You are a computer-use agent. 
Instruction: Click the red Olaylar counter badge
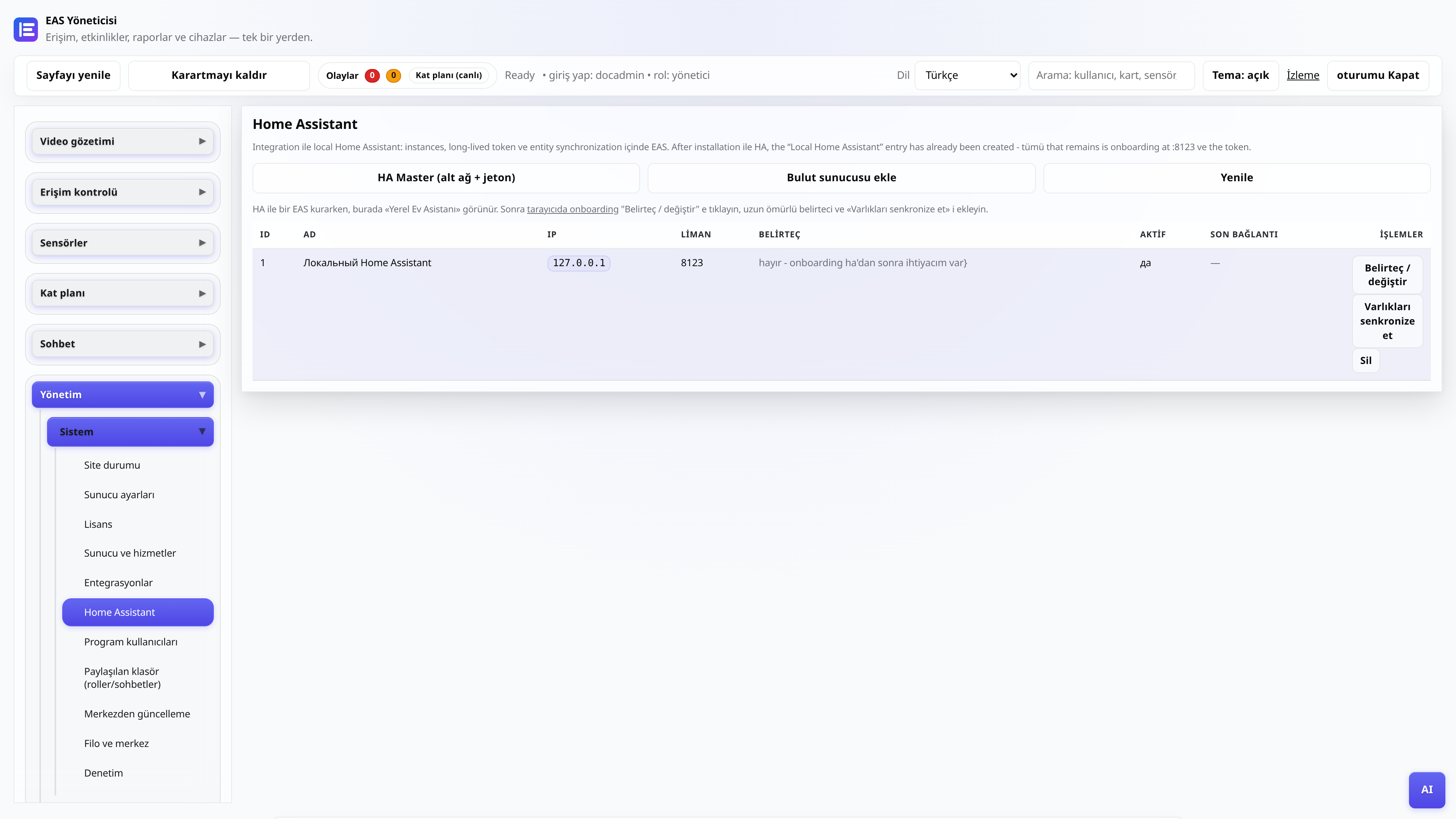tap(372, 76)
